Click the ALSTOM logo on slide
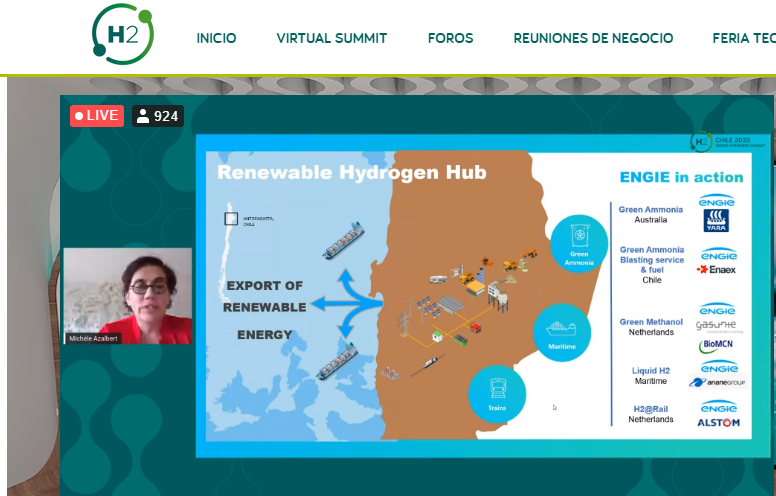 point(719,422)
